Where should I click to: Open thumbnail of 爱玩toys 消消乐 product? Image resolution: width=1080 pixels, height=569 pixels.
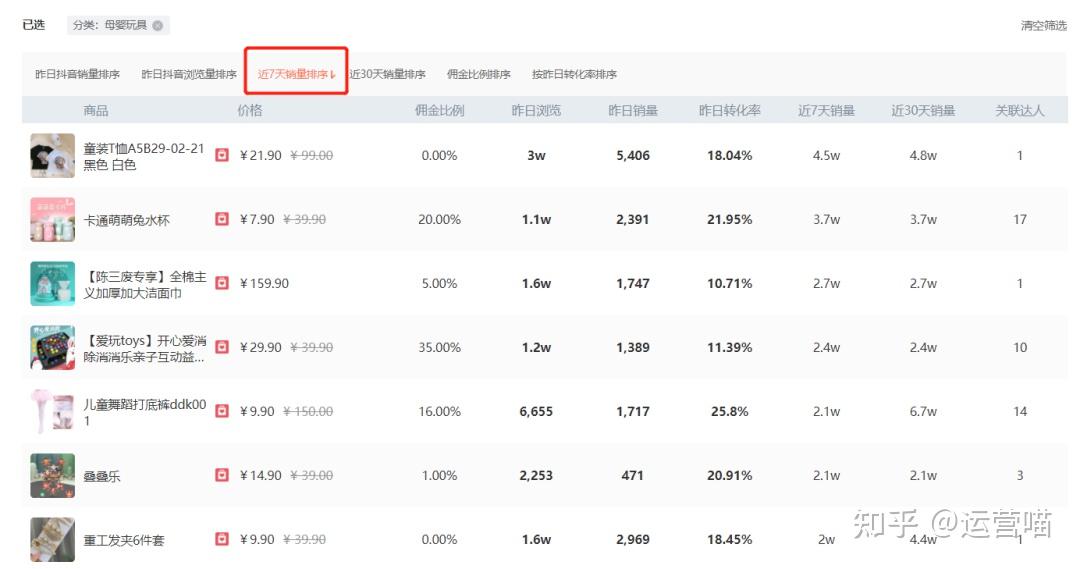click(x=52, y=347)
